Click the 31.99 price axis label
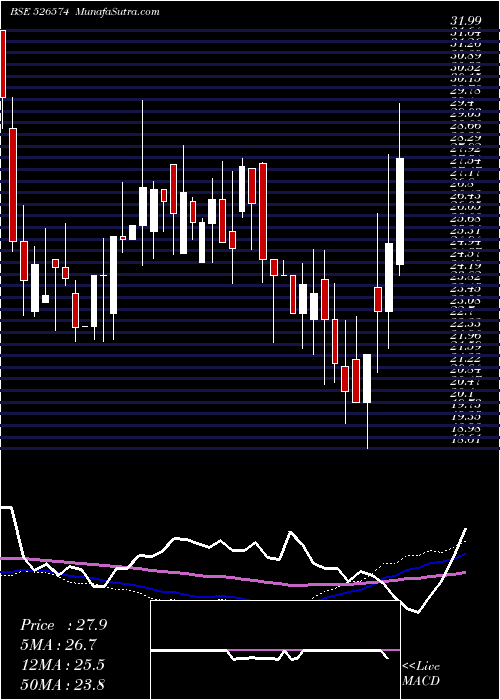 click(x=466, y=21)
